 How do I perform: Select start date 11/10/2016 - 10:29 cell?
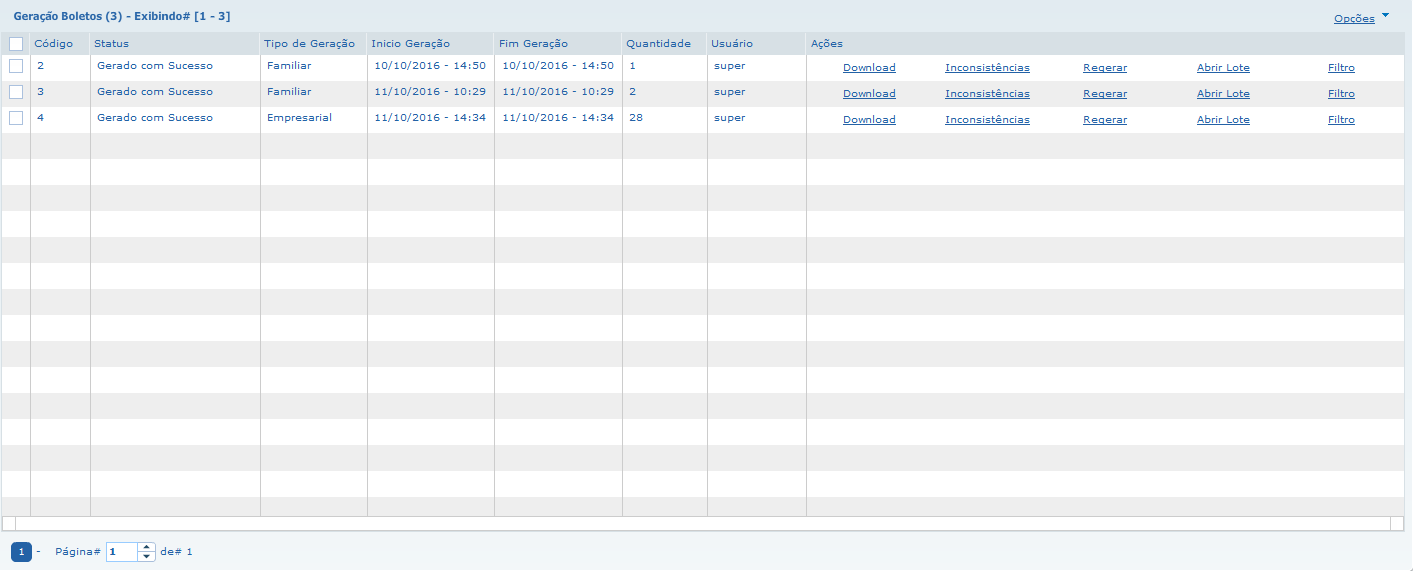tap(430, 92)
